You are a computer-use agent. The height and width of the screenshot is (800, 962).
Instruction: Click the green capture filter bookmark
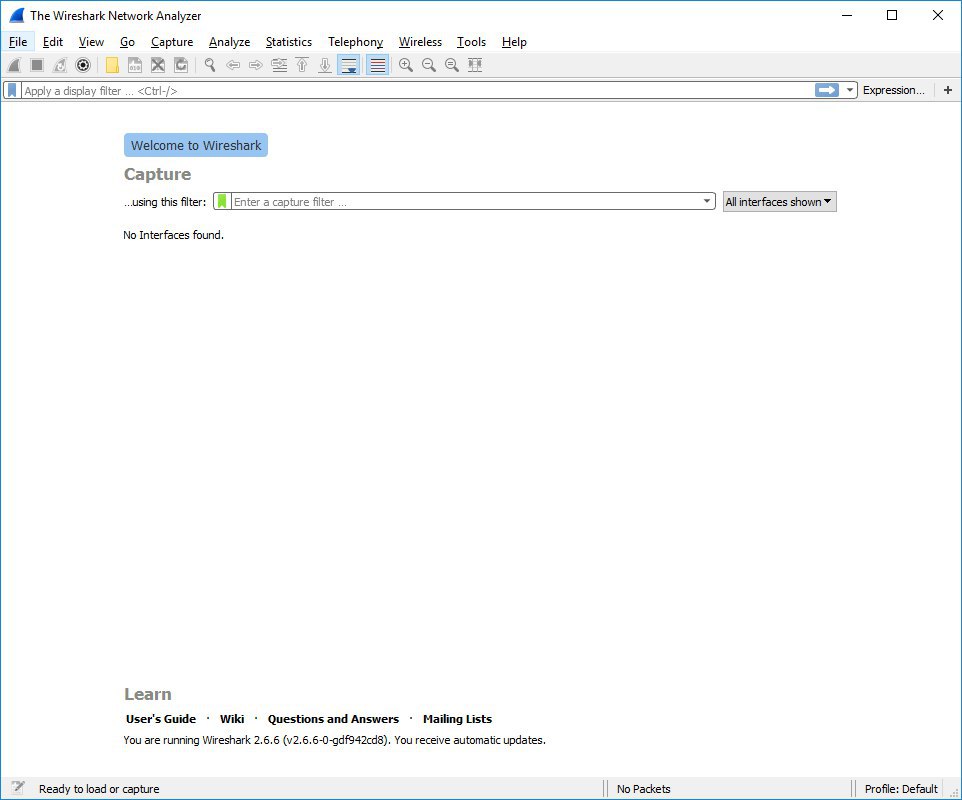click(x=222, y=201)
